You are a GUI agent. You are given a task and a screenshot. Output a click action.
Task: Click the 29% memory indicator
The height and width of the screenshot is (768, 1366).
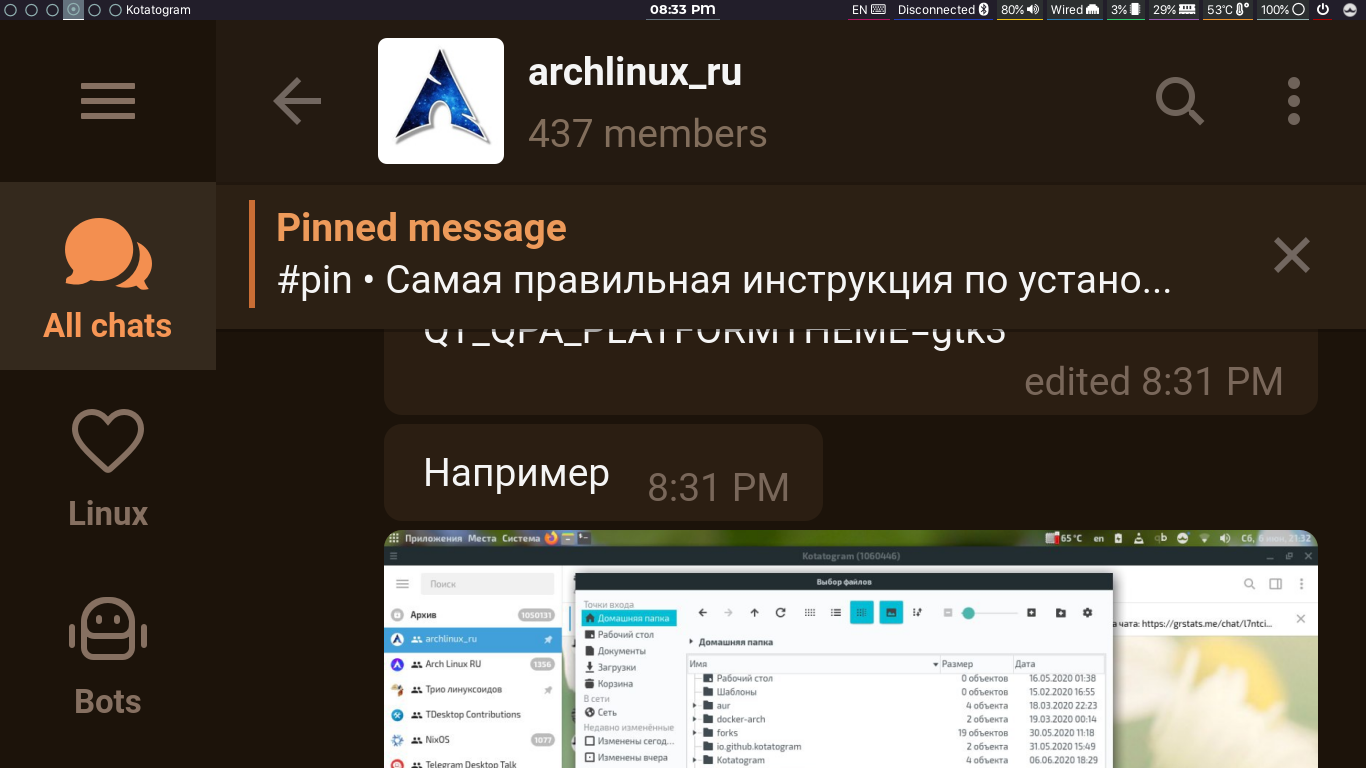click(x=1174, y=10)
